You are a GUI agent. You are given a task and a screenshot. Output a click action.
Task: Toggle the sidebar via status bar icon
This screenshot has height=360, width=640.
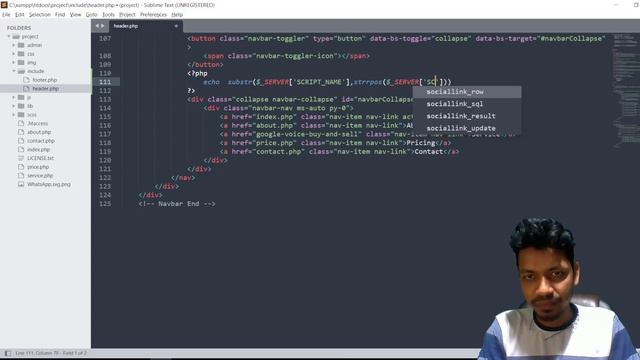(8, 353)
